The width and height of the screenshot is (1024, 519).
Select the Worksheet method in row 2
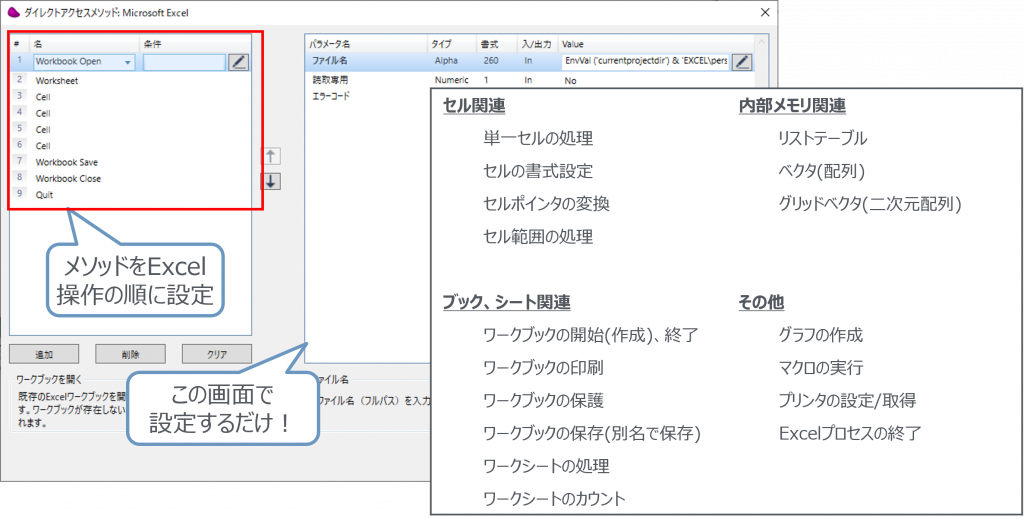point(57,80)
